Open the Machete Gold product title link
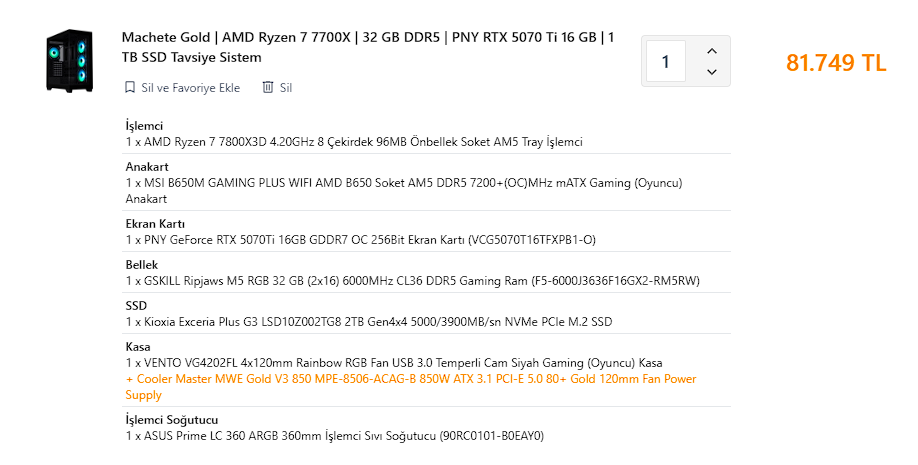 [x=368, y=47]
